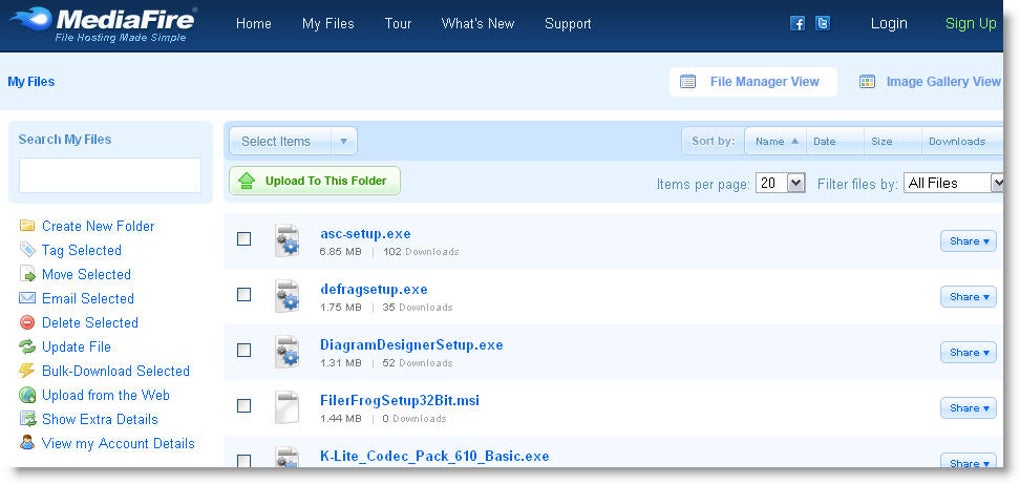Click the Update File refresh icon
Viewport: 1020px width, 484px height.
tap(27, 346)
